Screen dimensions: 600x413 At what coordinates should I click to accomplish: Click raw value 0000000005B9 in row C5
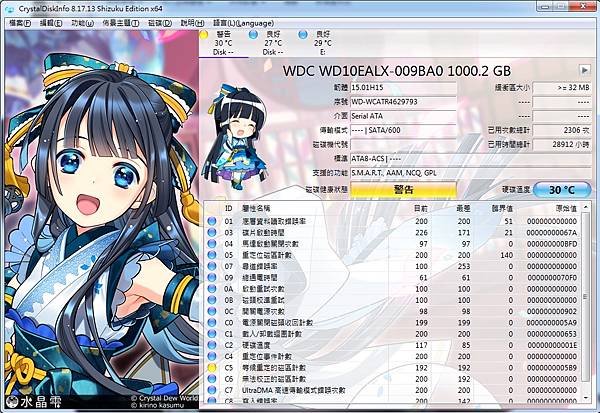(552, 367)
